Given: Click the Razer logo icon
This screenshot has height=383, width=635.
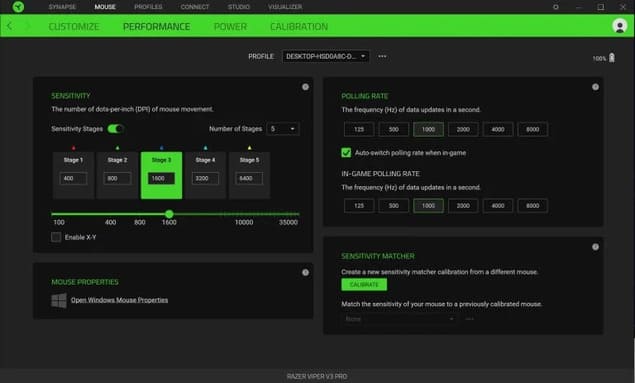Looking at the screenshot, I should pyautogui.click(x=18, y=6).
